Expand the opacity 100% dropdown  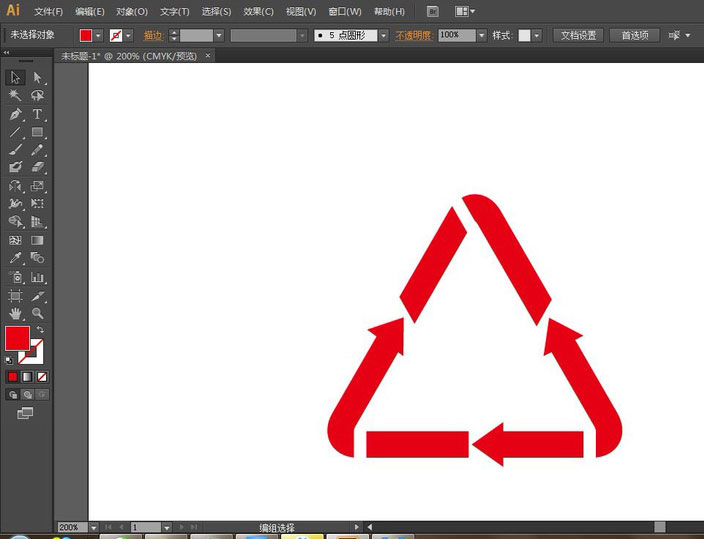pos(481,35)
